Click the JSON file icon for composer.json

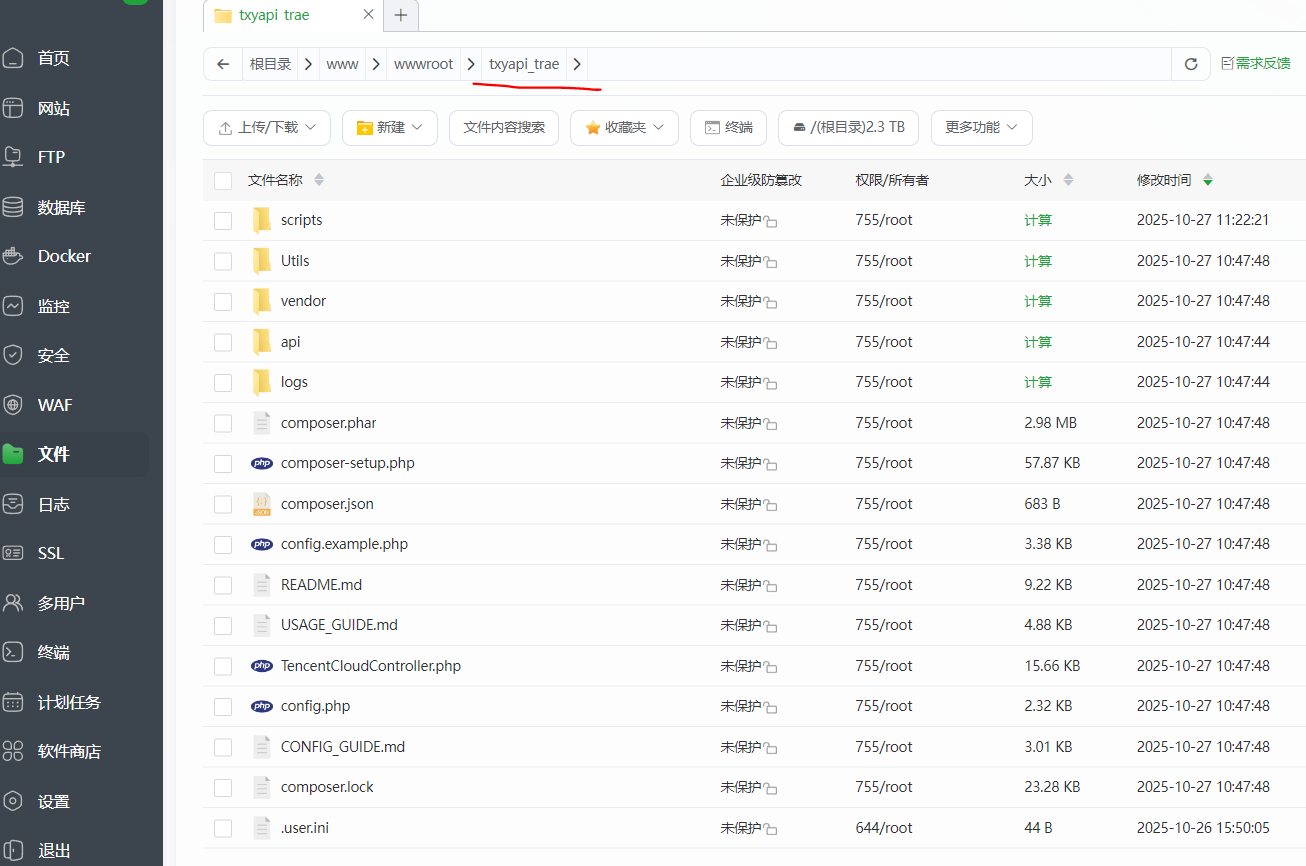pyautogui.click(x=262, y=504)
